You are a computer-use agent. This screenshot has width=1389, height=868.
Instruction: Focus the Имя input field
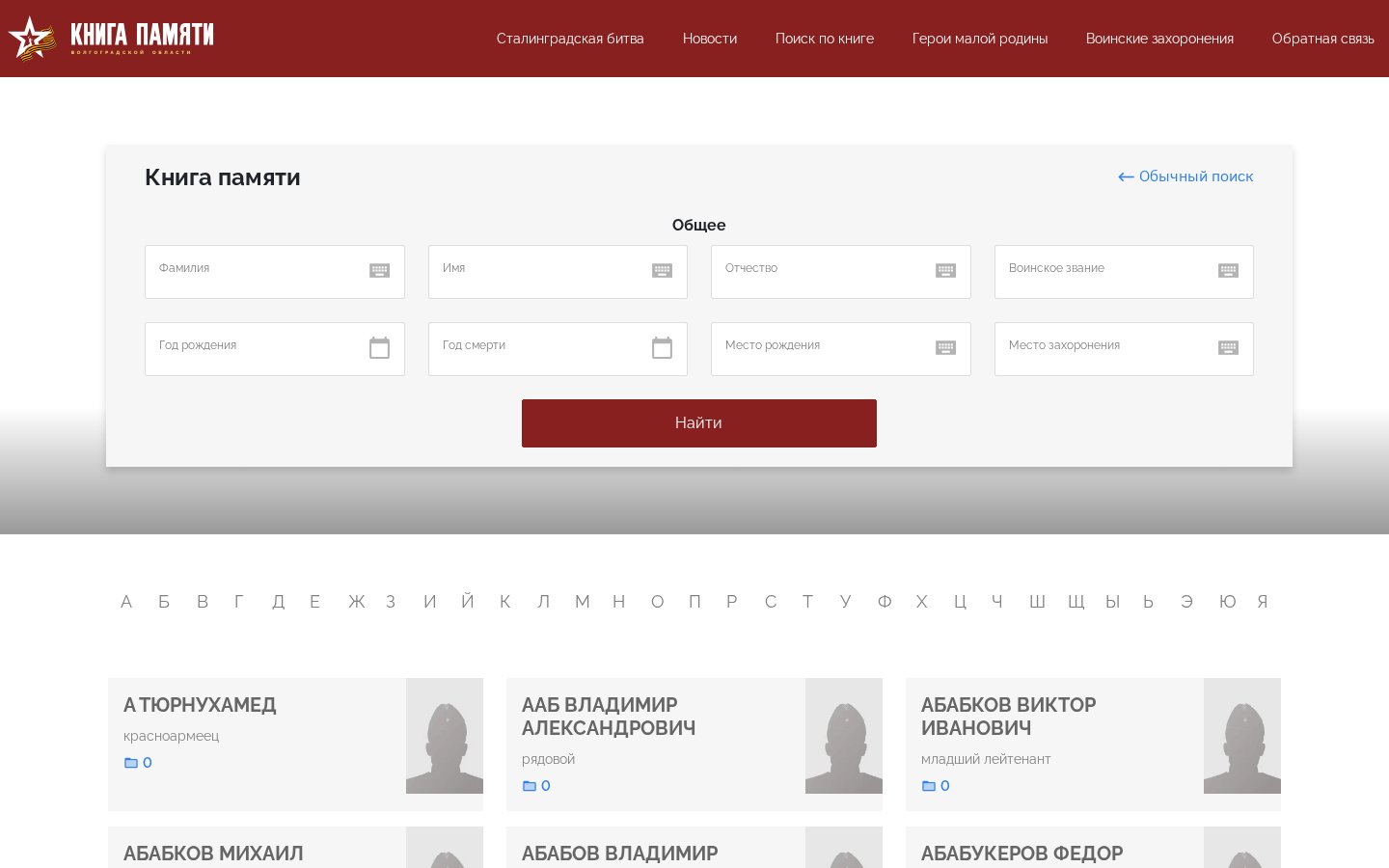coord(558,272)
